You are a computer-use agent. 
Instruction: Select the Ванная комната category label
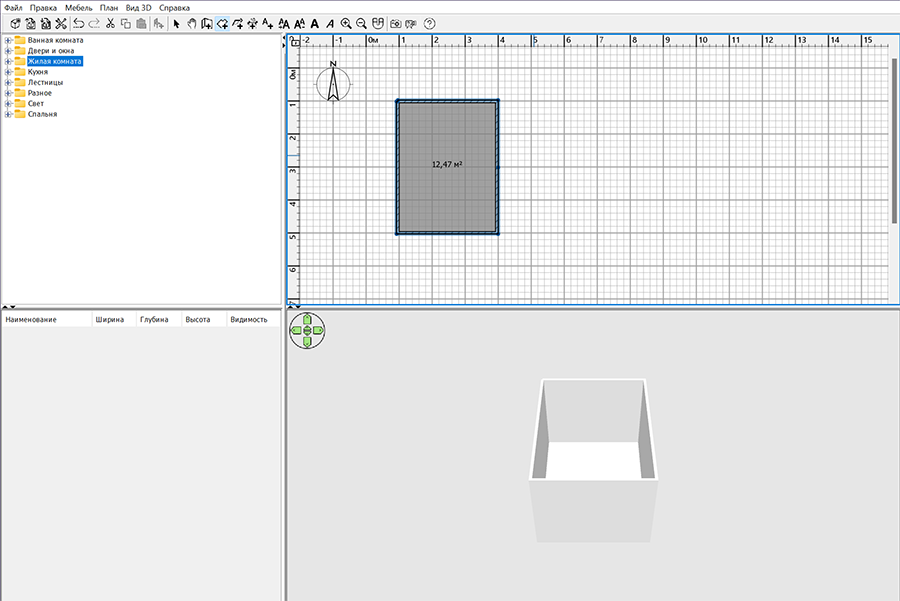click(56, 40)
